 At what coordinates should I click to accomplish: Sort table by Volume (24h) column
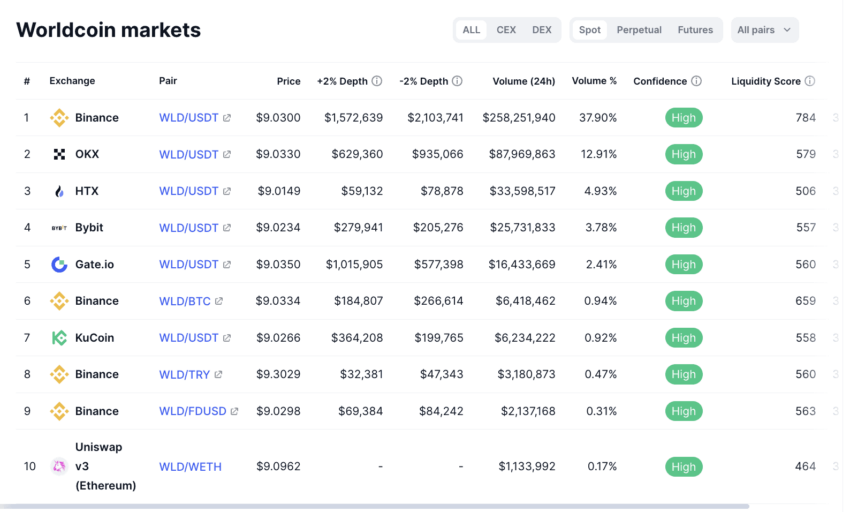(518, 81)
